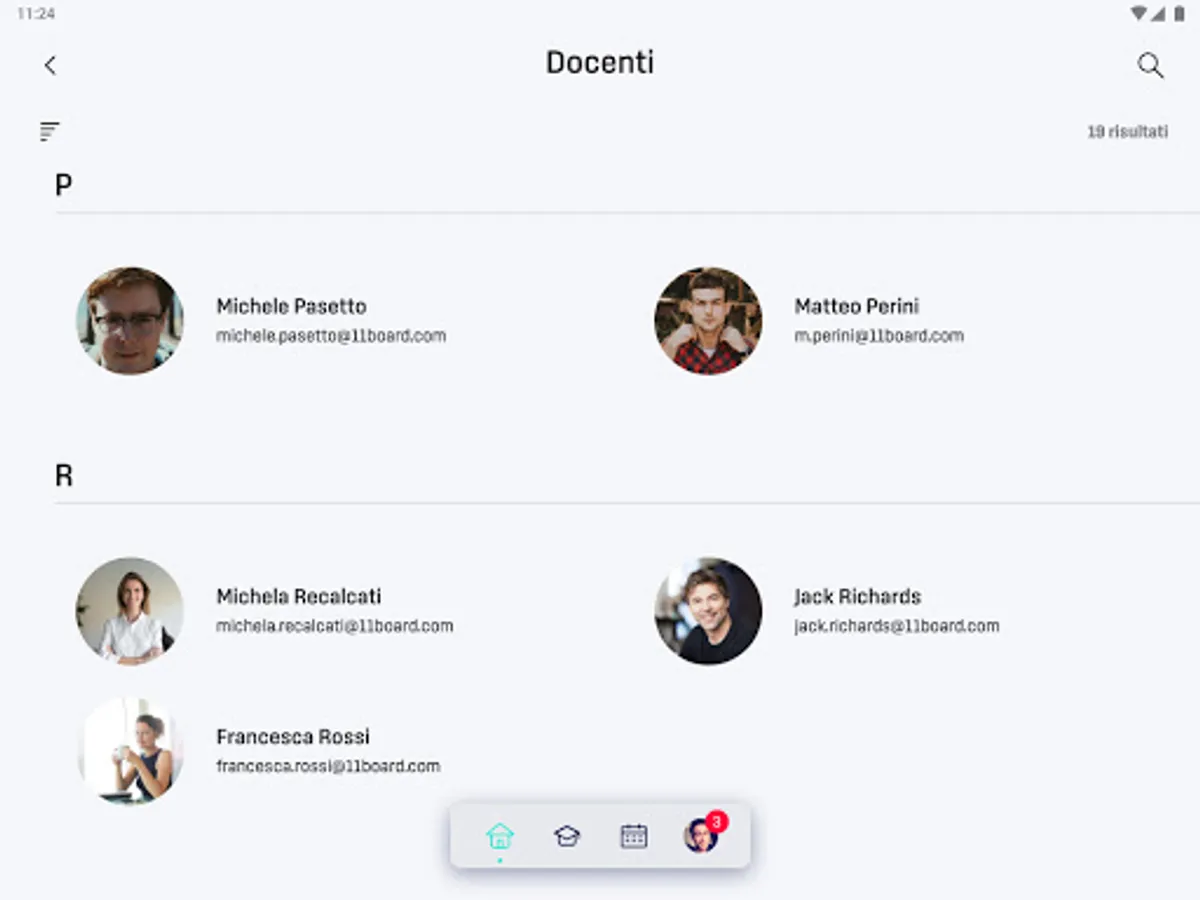Viewport: 1200px width, 900px height.
Task: Open the sort filter icon
Action: 50,131
